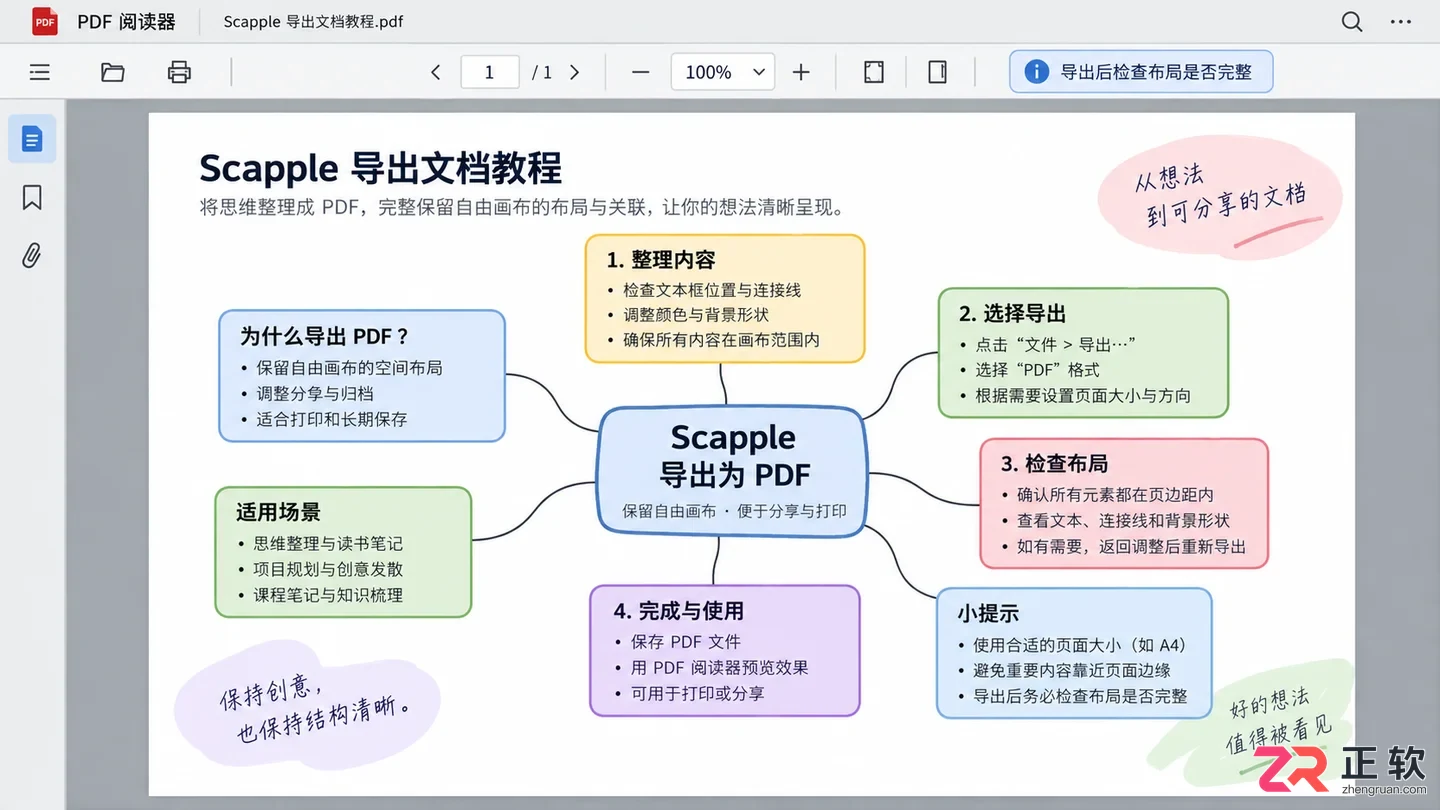Click the heading 1. 整理内容

coord(660,260)
